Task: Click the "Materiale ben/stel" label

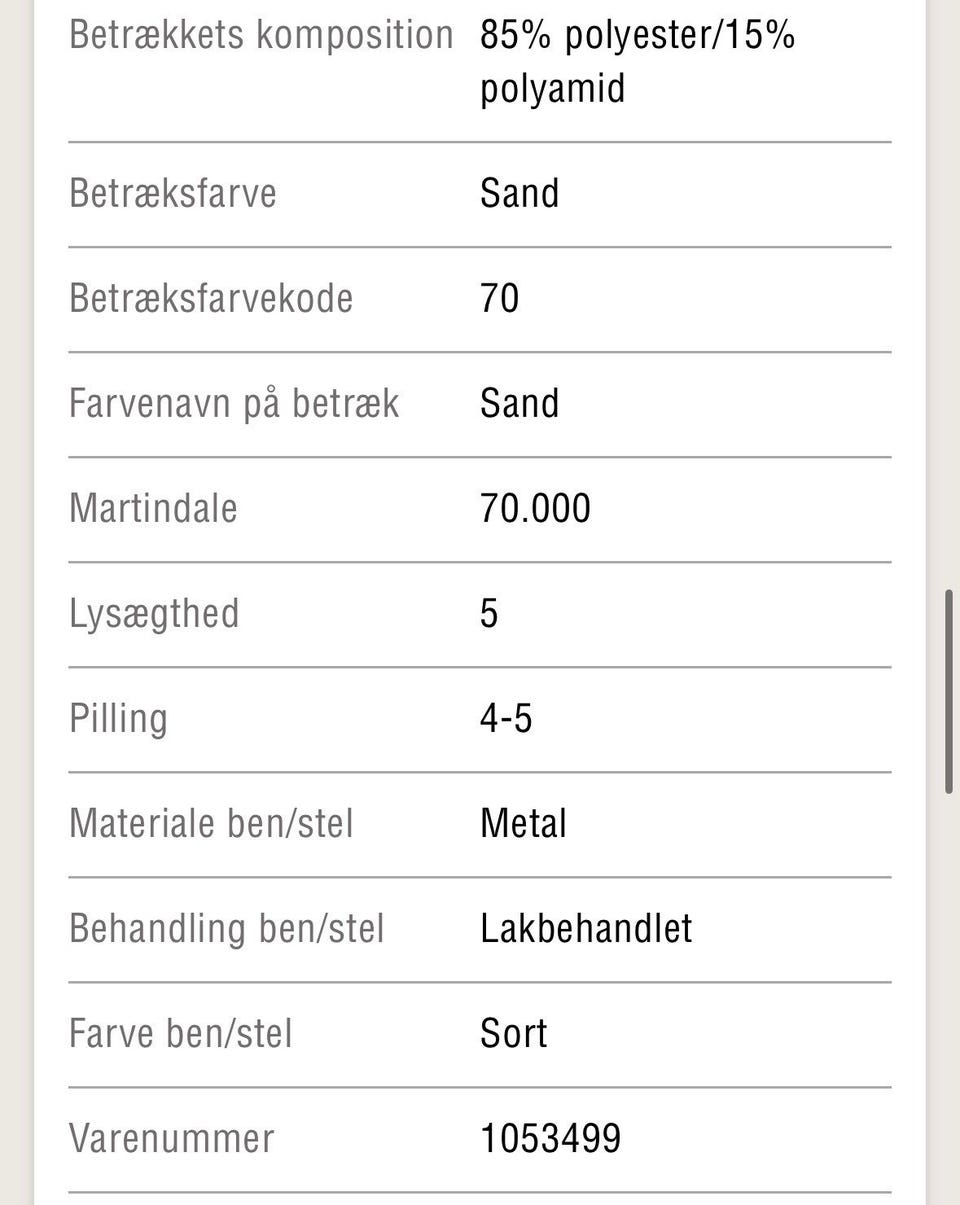Action: pyautogui.click(x=211, y=823)
